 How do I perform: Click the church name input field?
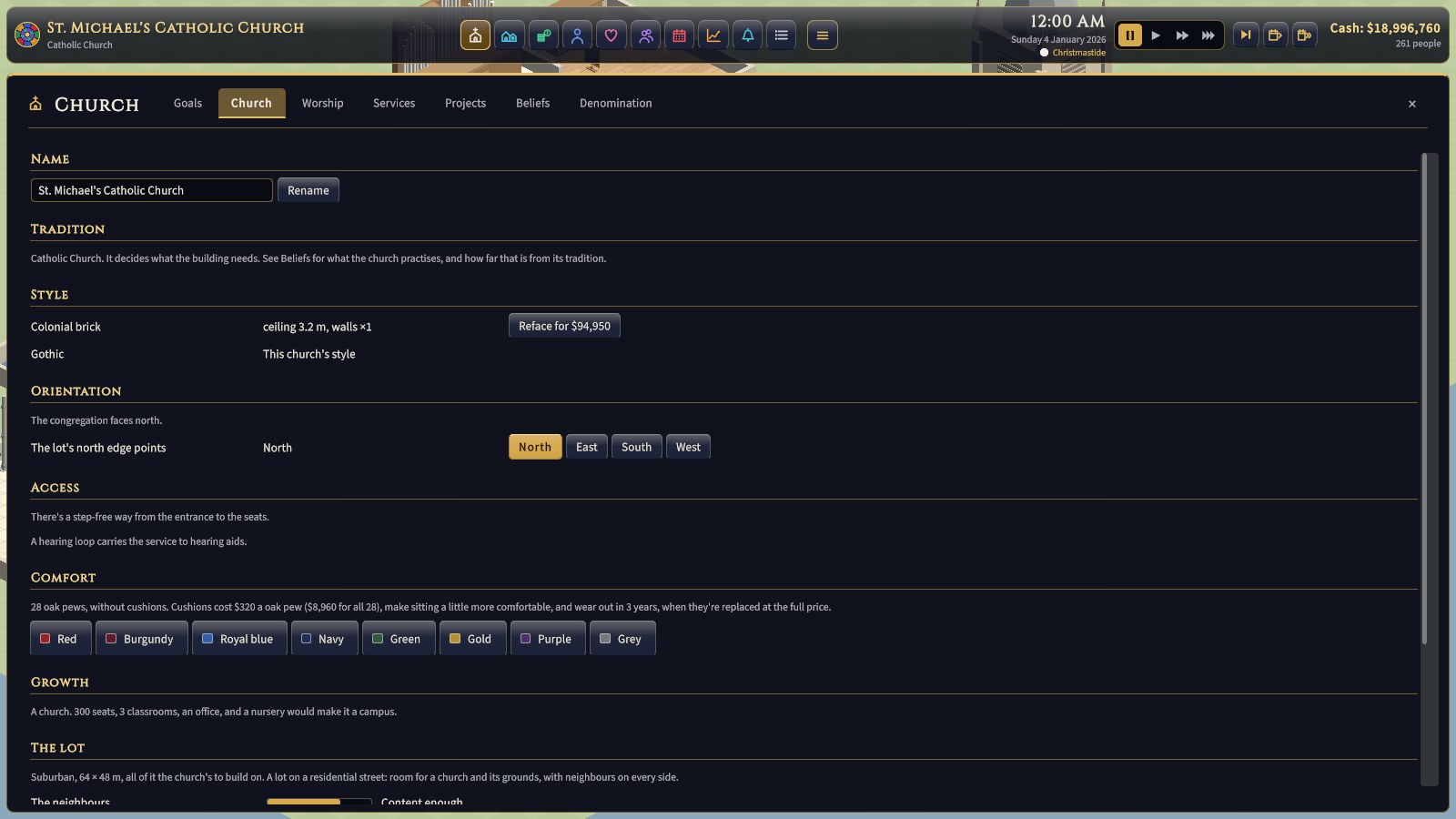(x=152, y=190)
